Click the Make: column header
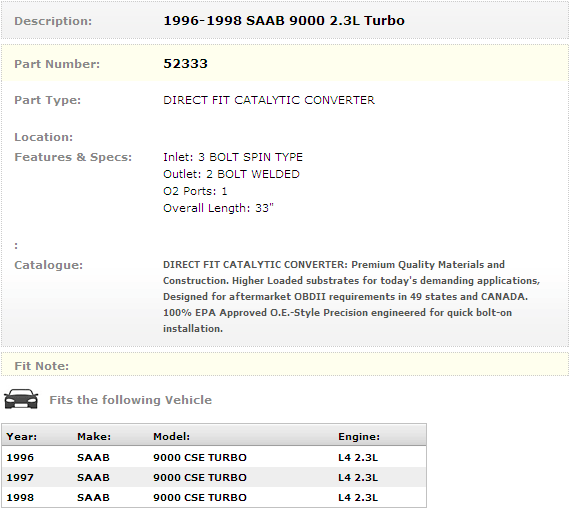Screen dimensions: 570x526 coord(94,437)
